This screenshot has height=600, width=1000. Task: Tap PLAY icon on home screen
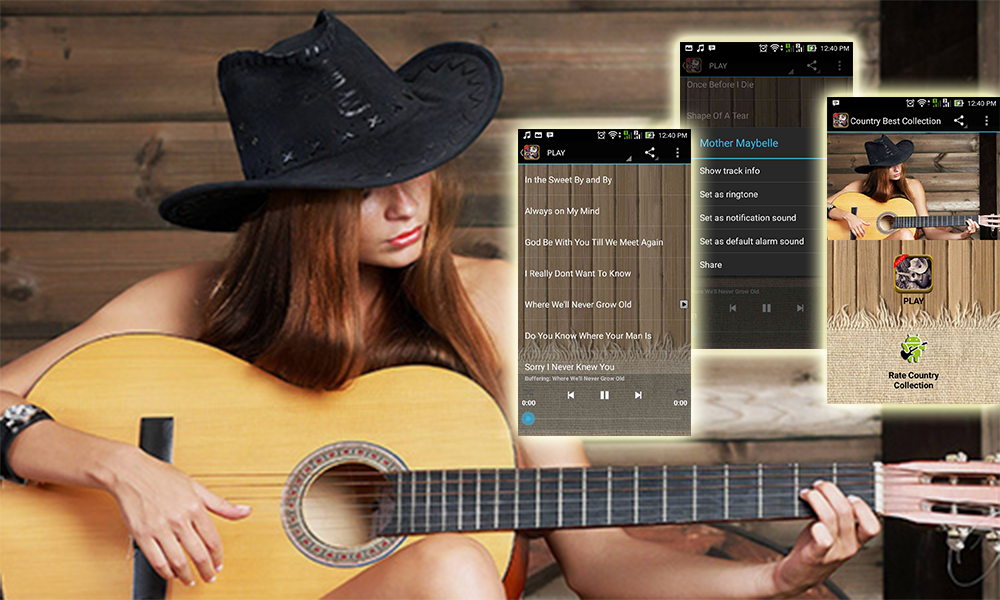(x=913, y=274)
